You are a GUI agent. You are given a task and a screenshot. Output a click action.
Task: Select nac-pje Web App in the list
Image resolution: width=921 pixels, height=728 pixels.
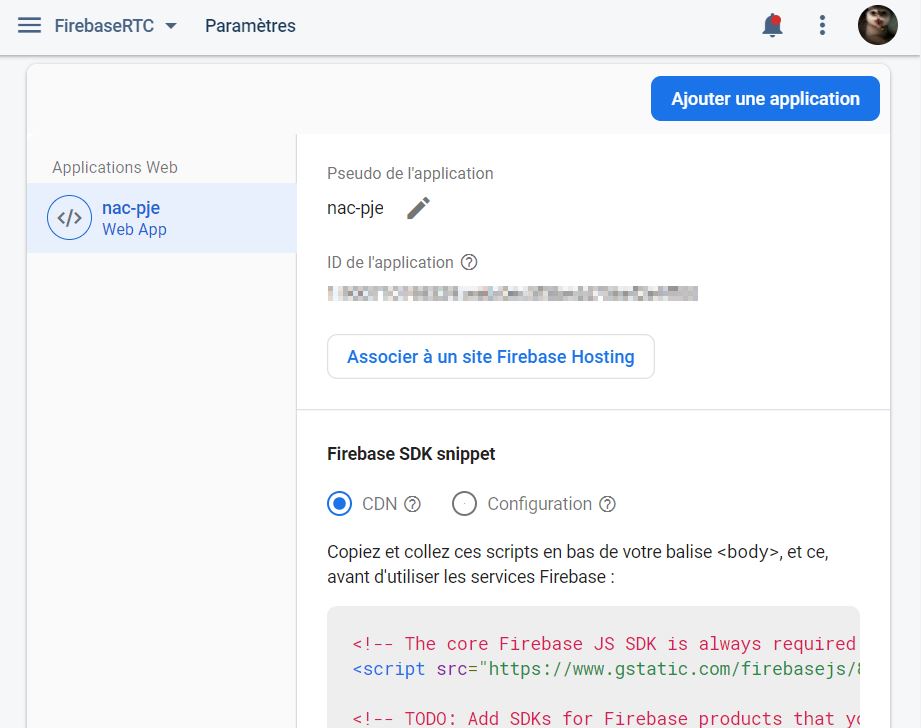coord(162,218)
